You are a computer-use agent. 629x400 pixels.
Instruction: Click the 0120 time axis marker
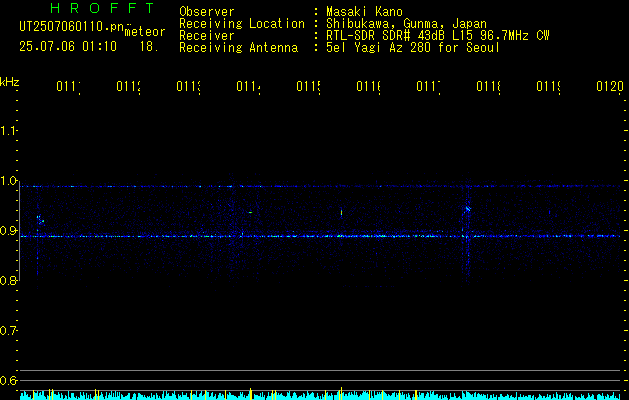tap(610, 86)
